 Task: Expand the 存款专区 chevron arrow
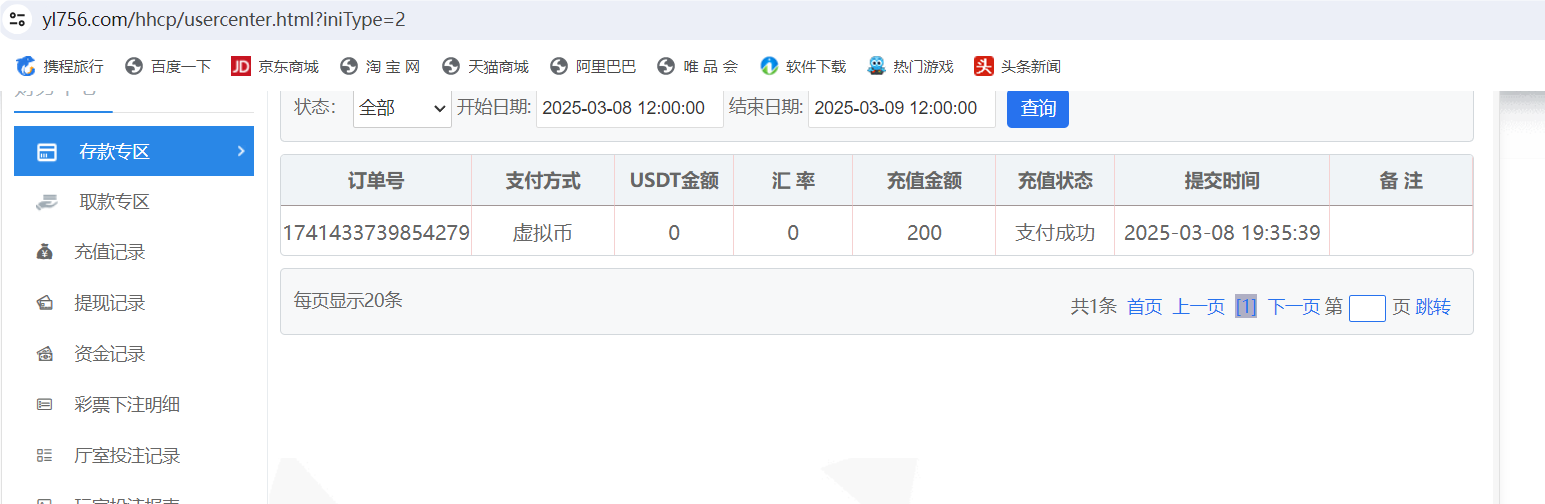pos(240,151)
